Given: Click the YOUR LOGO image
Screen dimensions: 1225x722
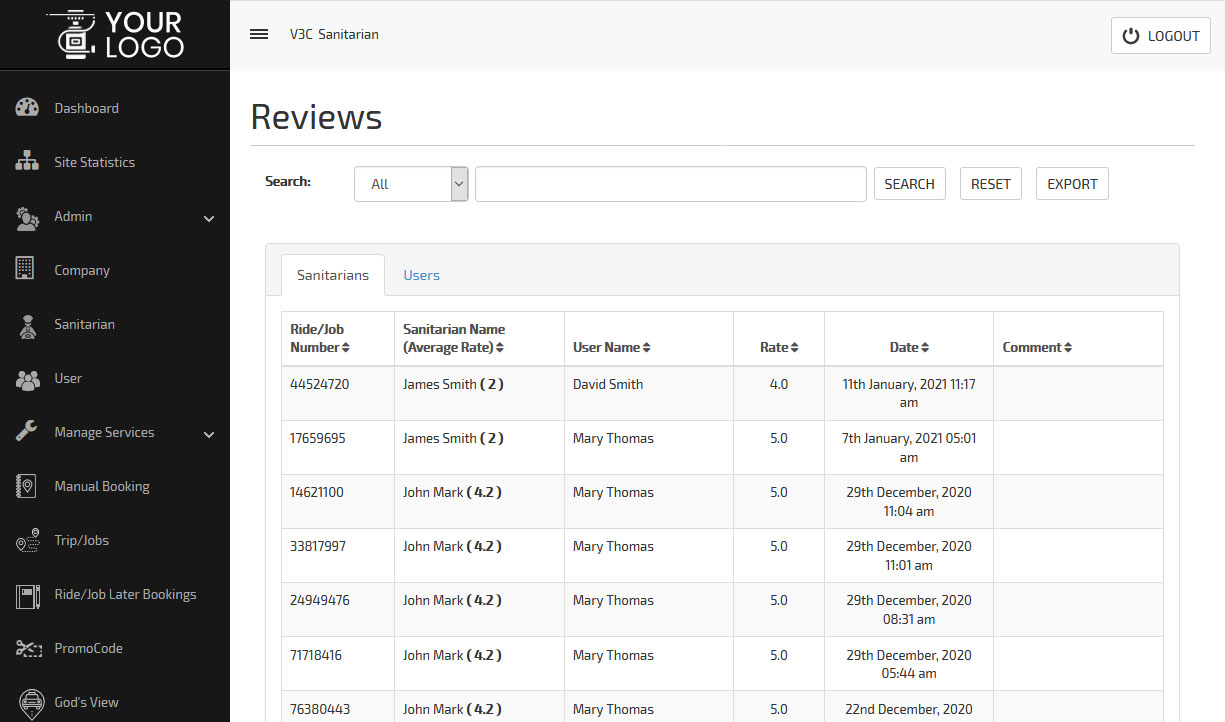Looking at the screenshot, I should [115, 33].
